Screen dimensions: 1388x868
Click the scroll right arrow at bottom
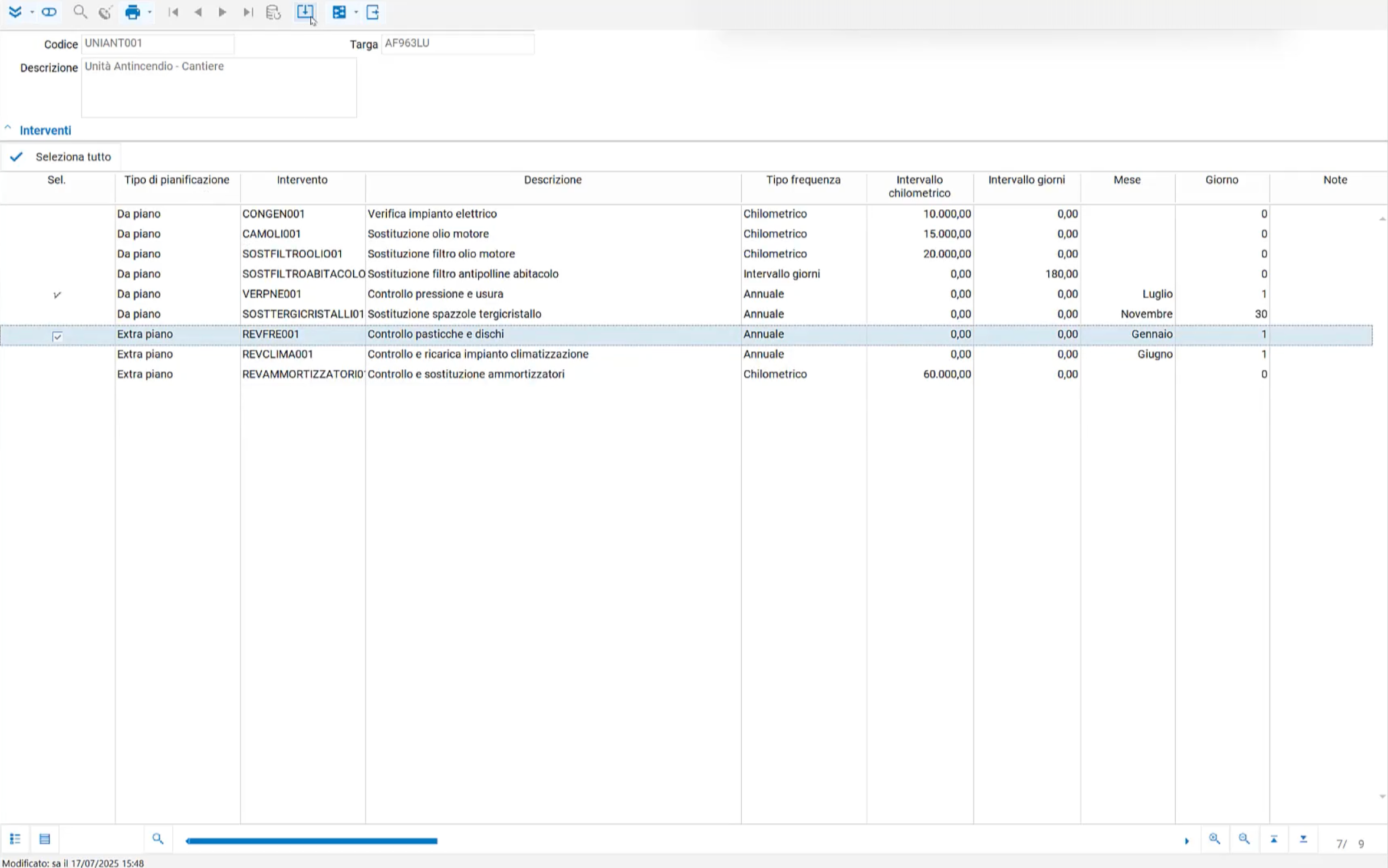coord(1186,841)
